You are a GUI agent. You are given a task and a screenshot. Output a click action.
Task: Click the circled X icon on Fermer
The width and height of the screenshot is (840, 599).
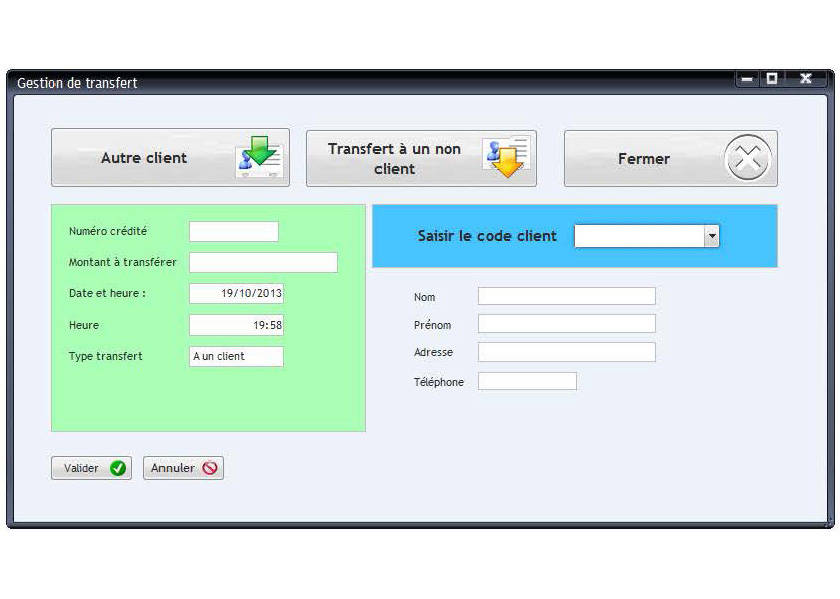pyautogui.click(x=747, y=158)
